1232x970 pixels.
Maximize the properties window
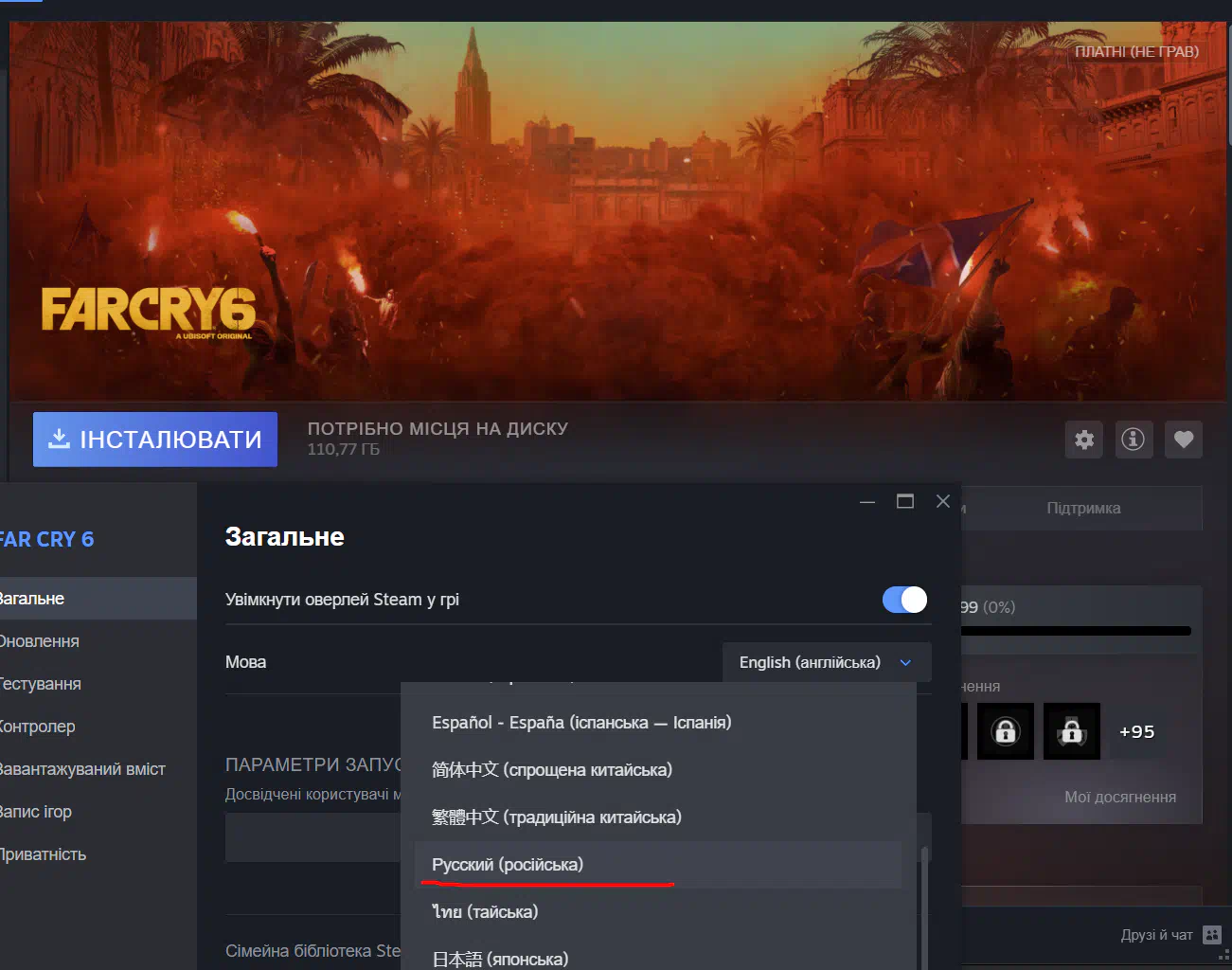905,501
